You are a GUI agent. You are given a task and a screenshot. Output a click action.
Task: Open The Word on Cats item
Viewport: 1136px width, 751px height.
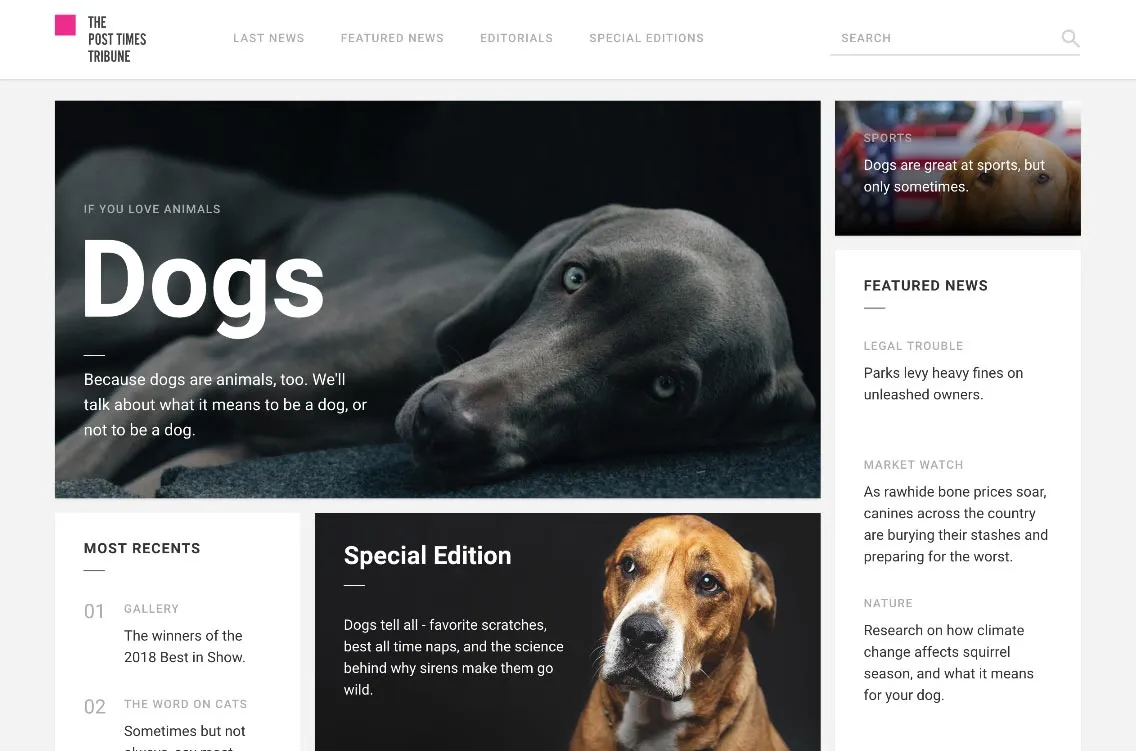pos(185,704)
